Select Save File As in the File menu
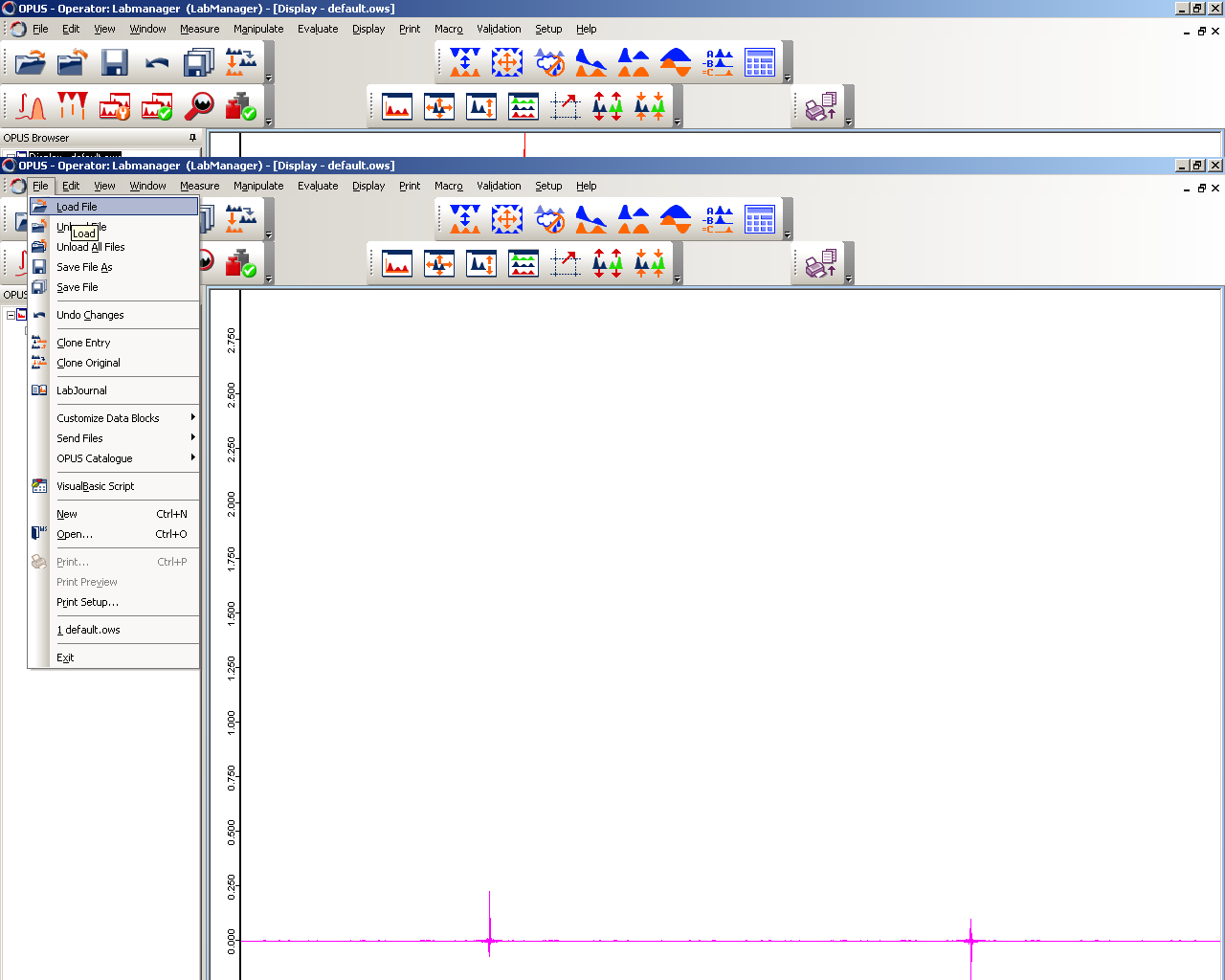 point(84,267)
